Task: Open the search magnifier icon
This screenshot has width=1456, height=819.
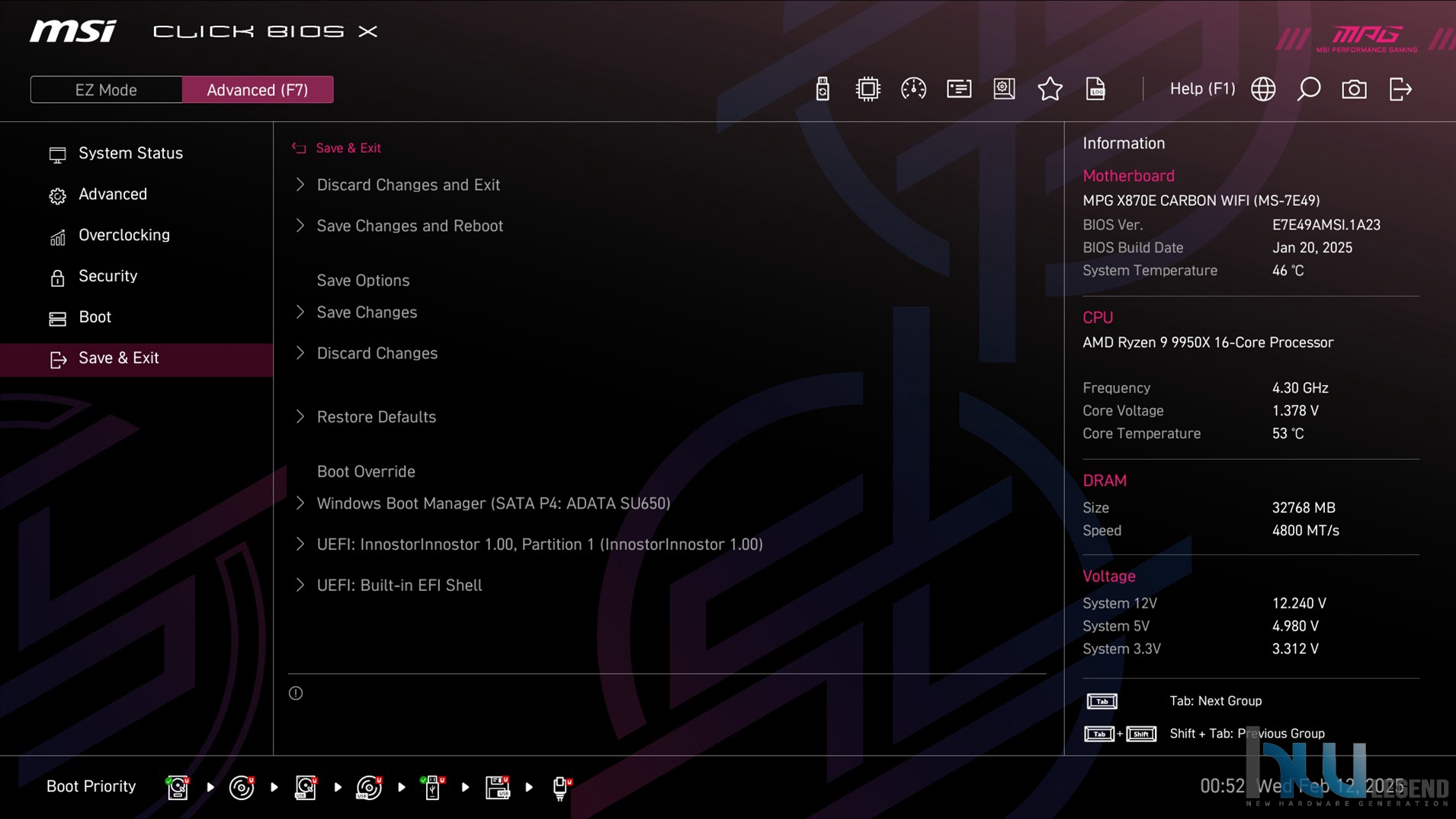Action: click(1308, 89)
